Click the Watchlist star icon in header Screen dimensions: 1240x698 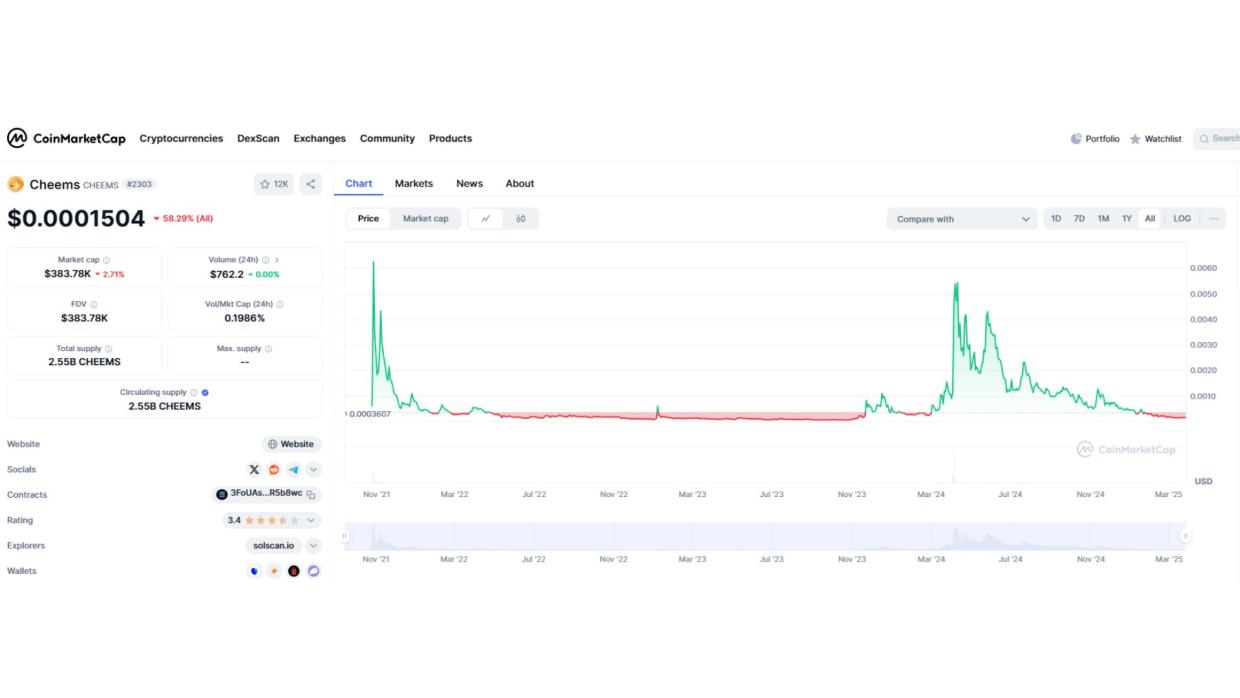[1135, 139]
